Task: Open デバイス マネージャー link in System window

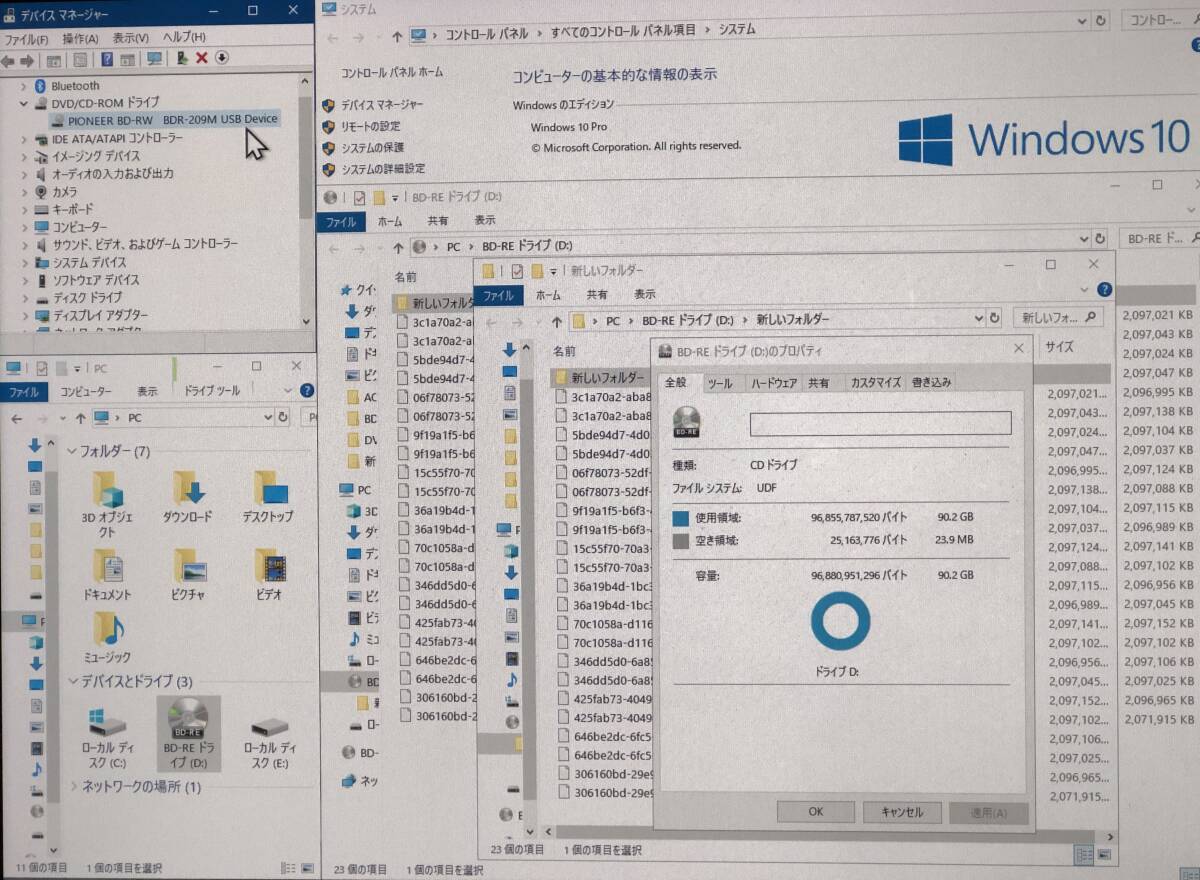Action: point(382,104)
